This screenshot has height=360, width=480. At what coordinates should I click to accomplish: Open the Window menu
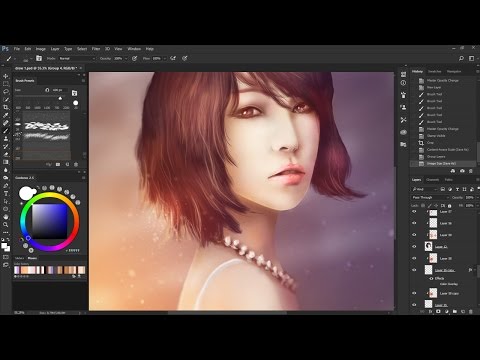click(x=134, y=49)
